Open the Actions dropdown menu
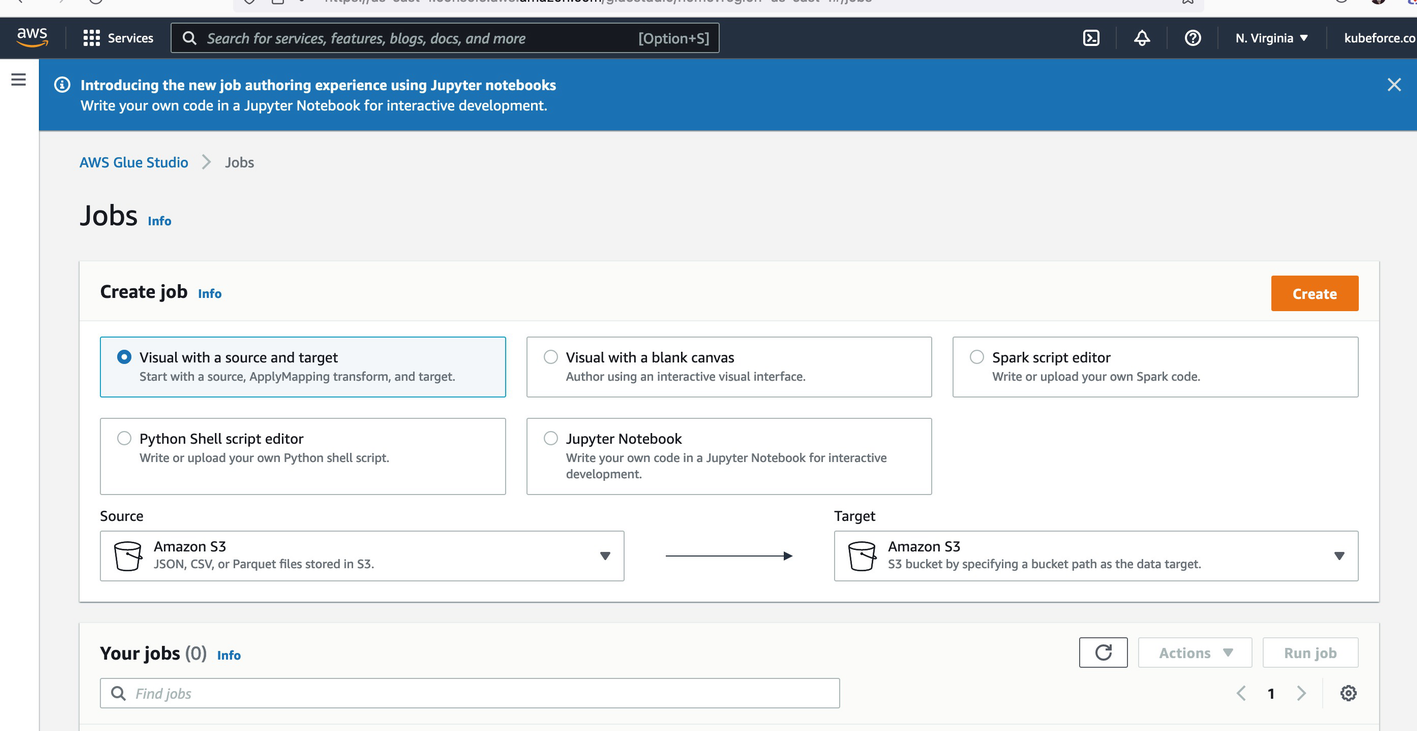This screenshot has height=731, width=1417. click(x=1195, y=653)
